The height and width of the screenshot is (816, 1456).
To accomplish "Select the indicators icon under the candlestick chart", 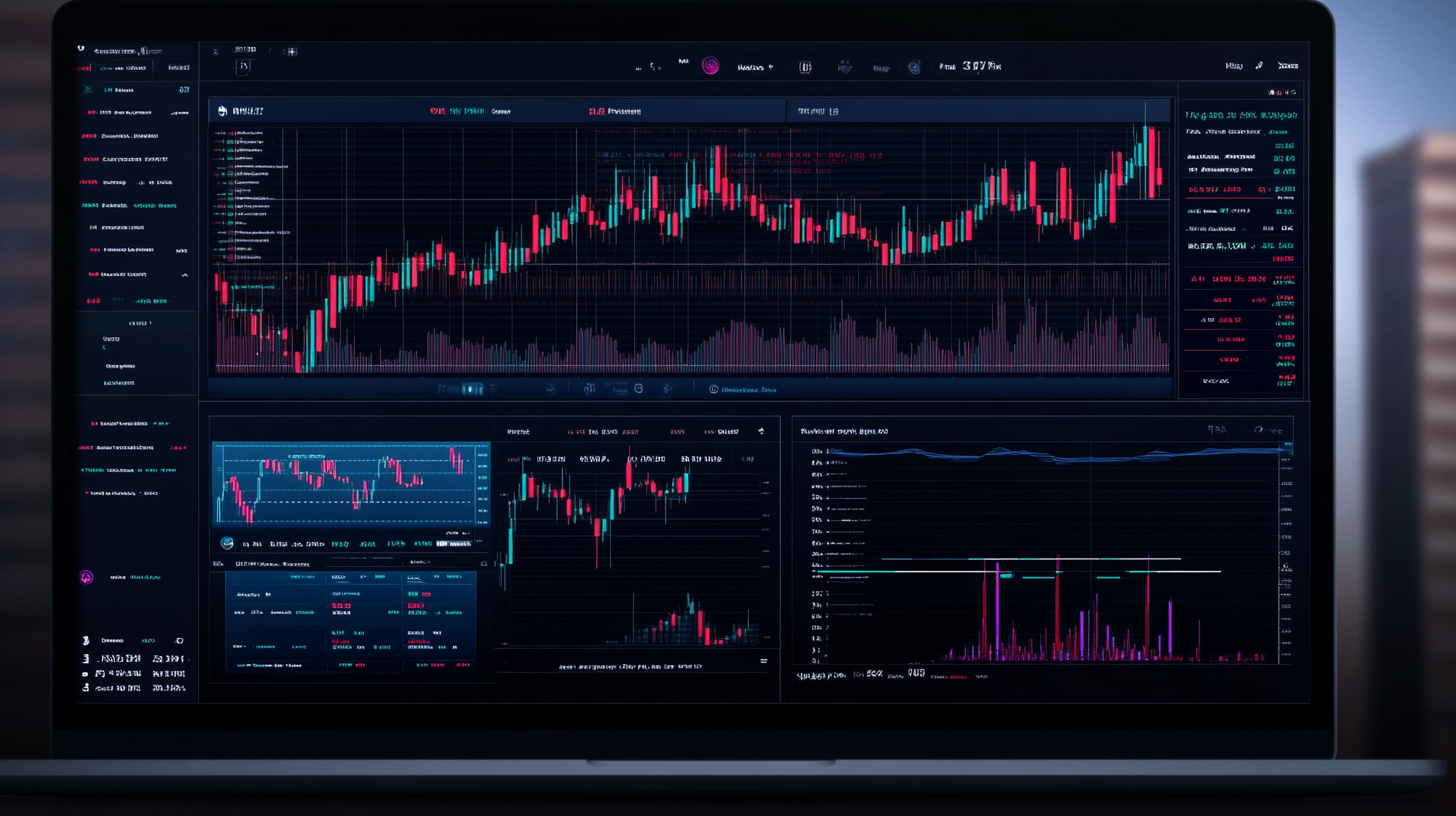I will tap(588, 389).
